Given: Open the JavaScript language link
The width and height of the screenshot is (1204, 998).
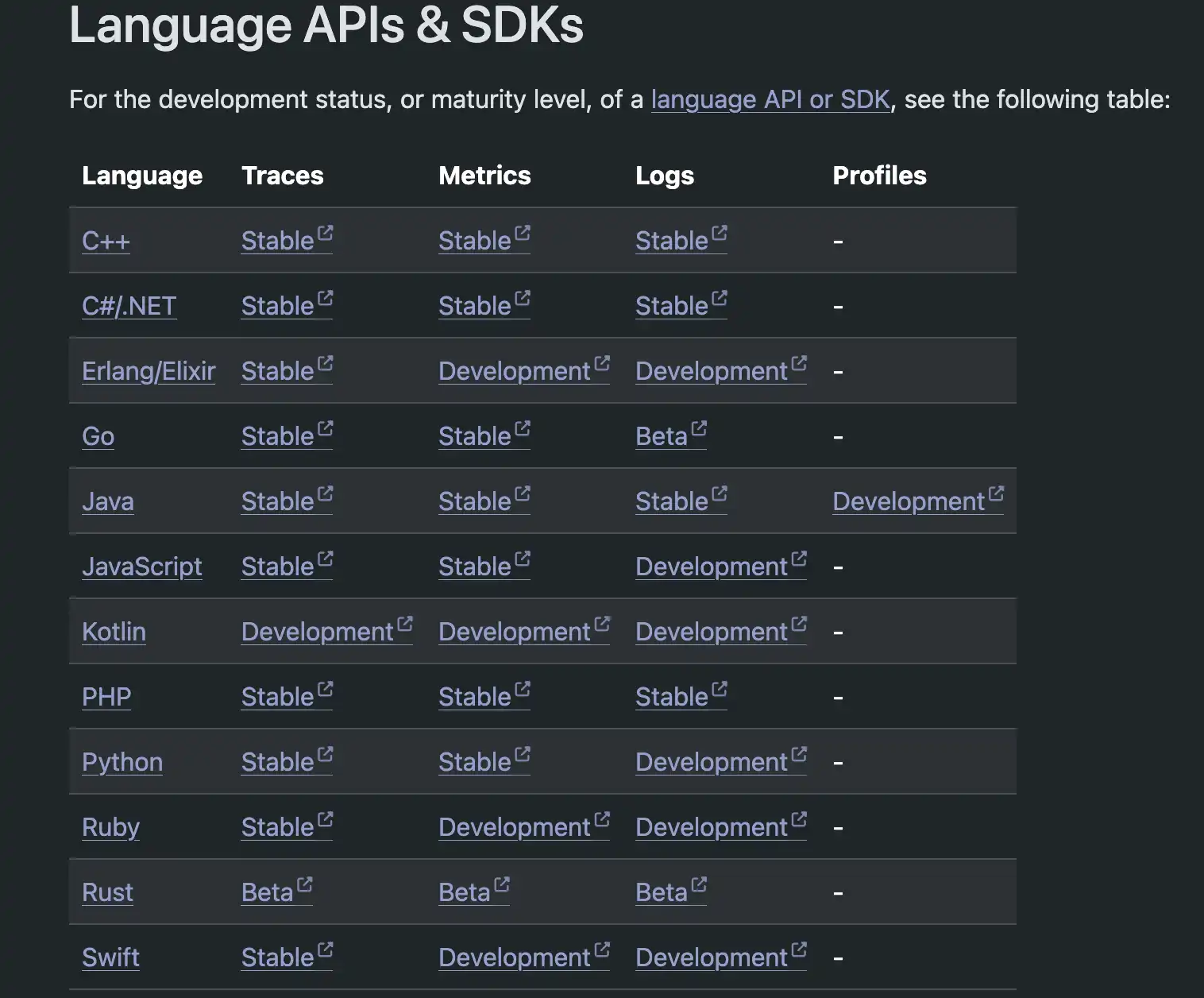Looking at the screenshot, I should [x=142, y=567].
